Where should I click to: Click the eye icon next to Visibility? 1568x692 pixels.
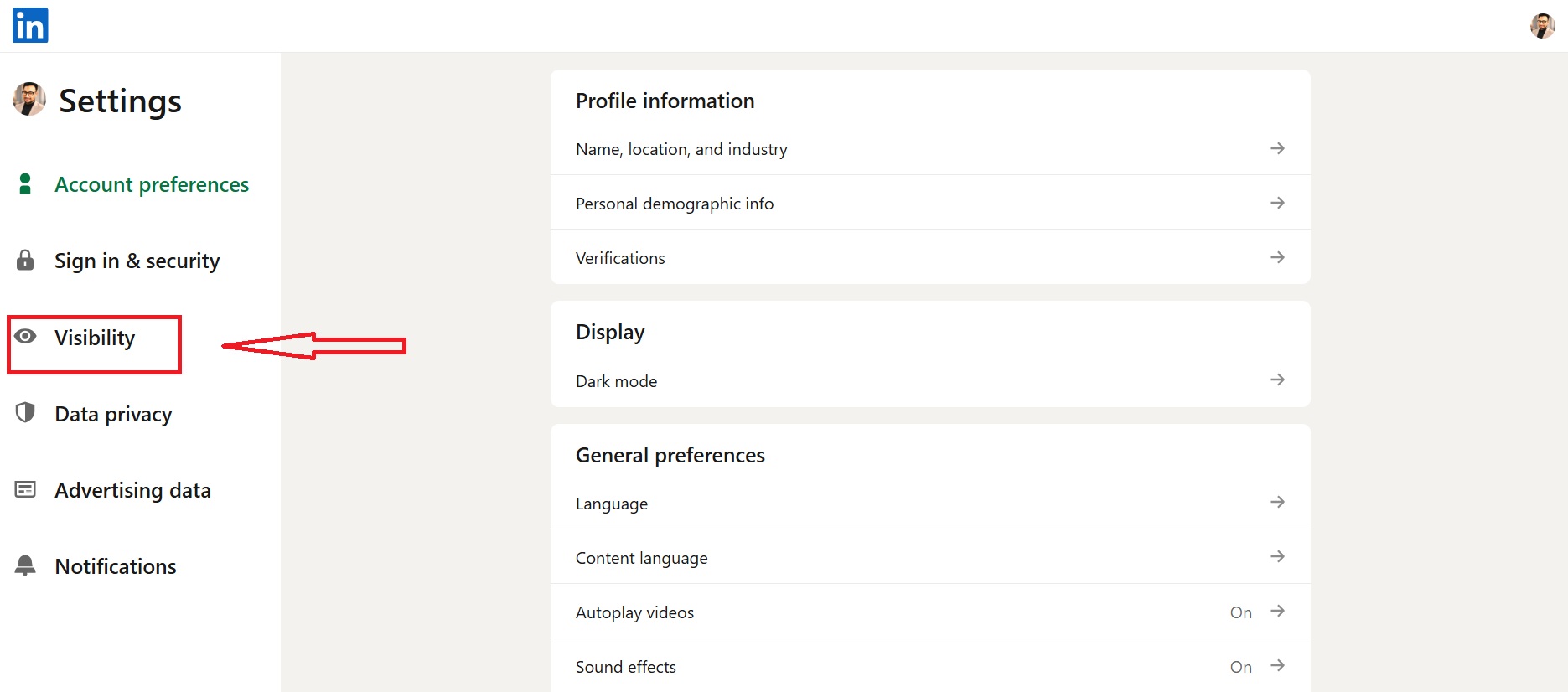(25, 336)
